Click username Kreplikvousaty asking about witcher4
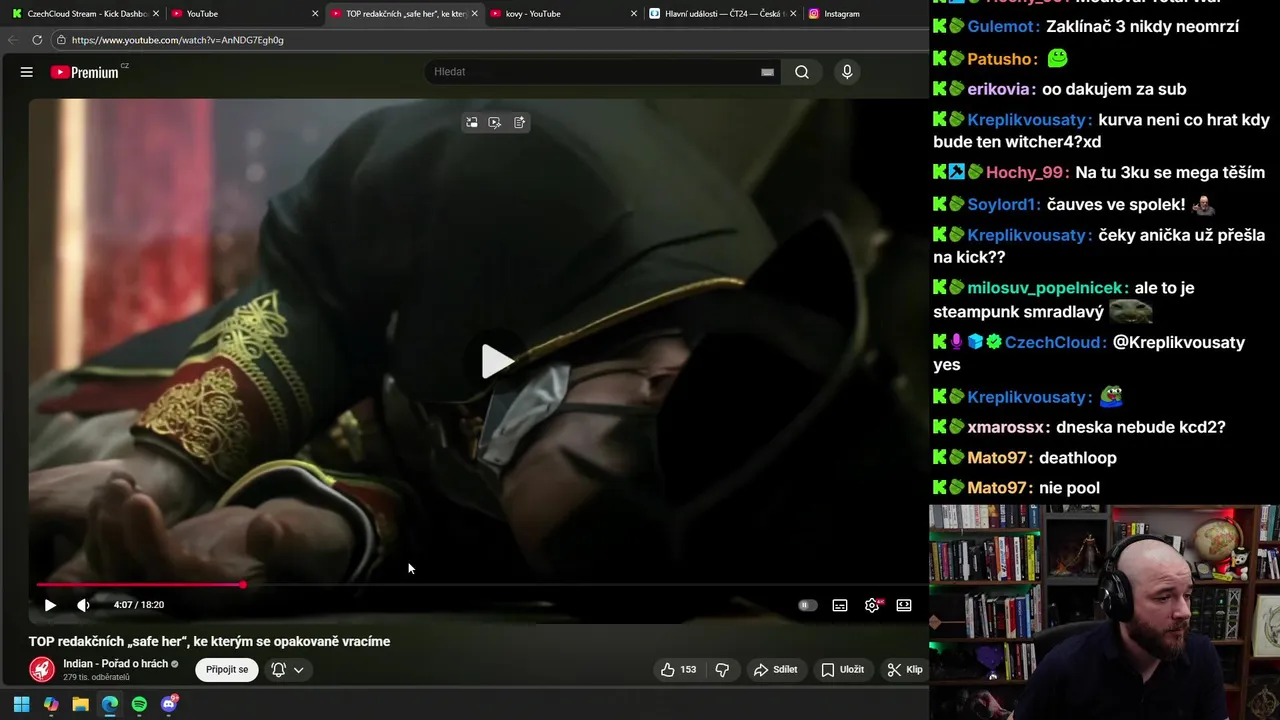 point(1030,120)
